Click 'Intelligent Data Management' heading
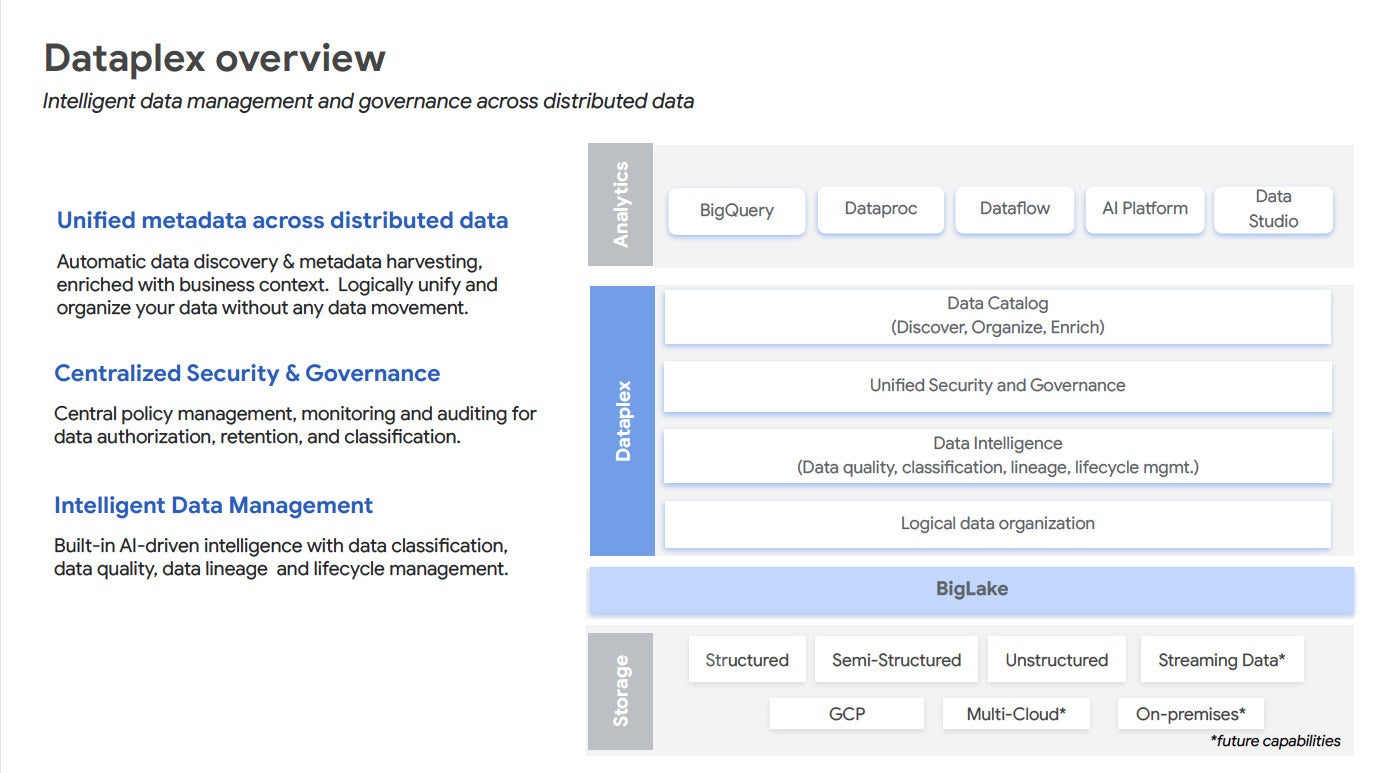The image size is (1381, 773). (213, 506)
